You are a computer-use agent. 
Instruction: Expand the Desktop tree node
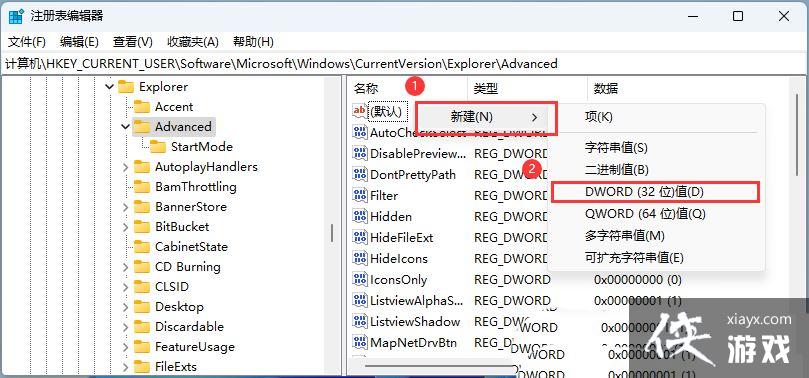tap(125, 307)
